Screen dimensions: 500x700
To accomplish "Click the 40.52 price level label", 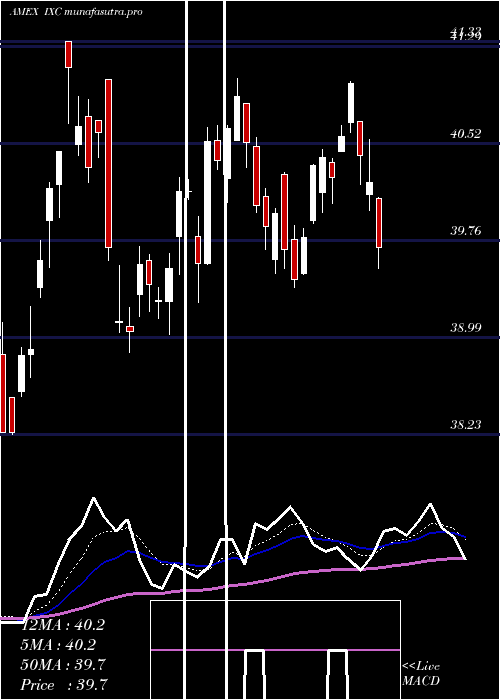I will pyautogui.click(x=466, y=133).
